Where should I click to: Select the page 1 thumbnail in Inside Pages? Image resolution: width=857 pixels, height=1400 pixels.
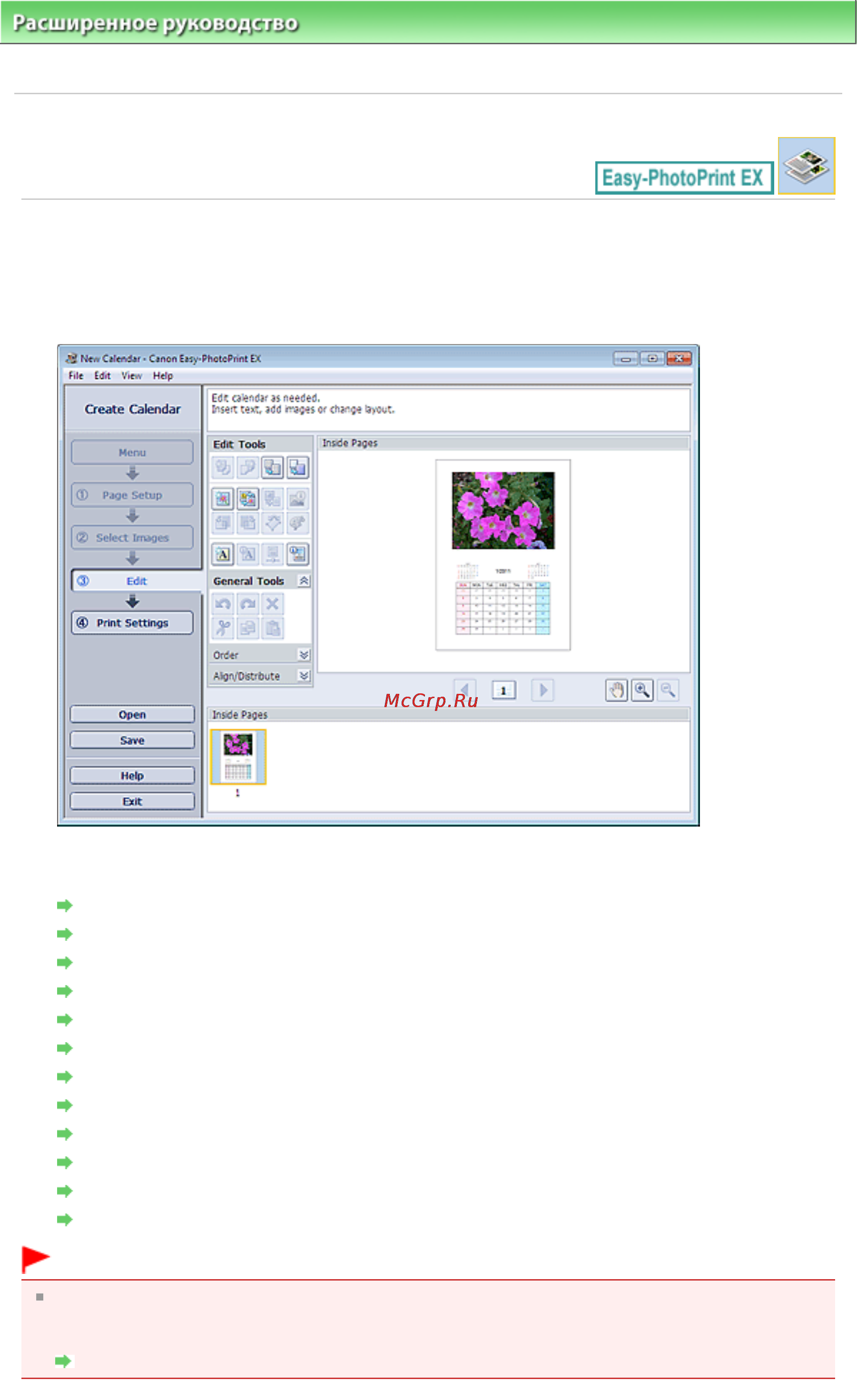pyautogui.click(x=237, y=757)
